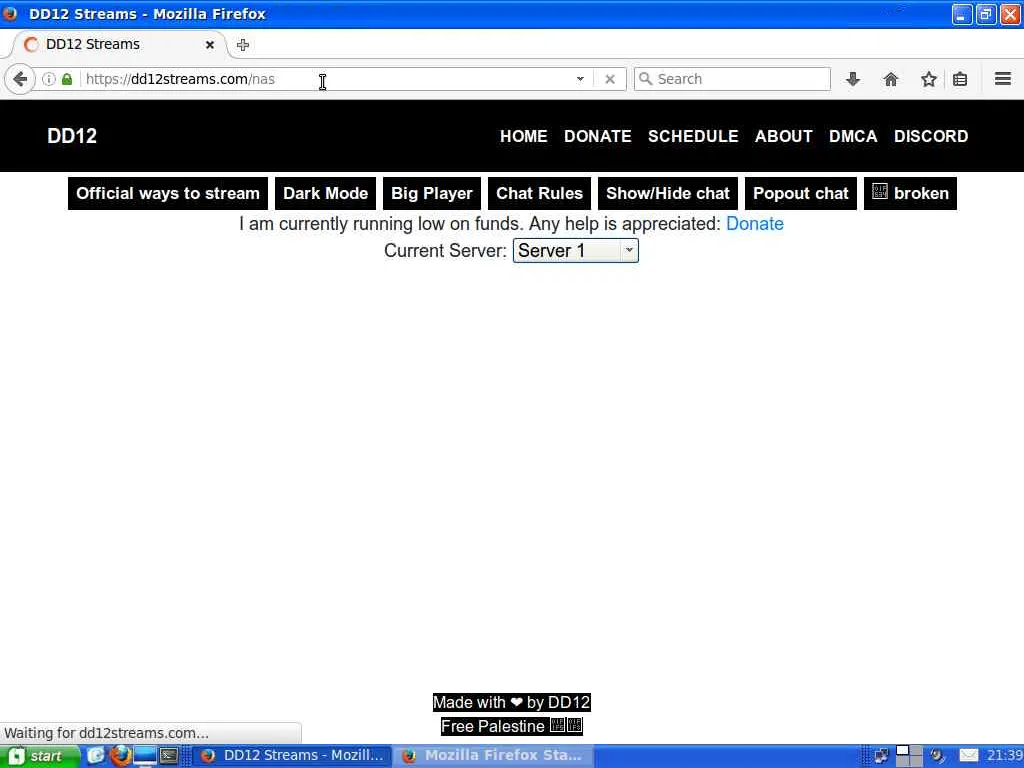
Task: Open Chat Rules
Action: [539, 193]
